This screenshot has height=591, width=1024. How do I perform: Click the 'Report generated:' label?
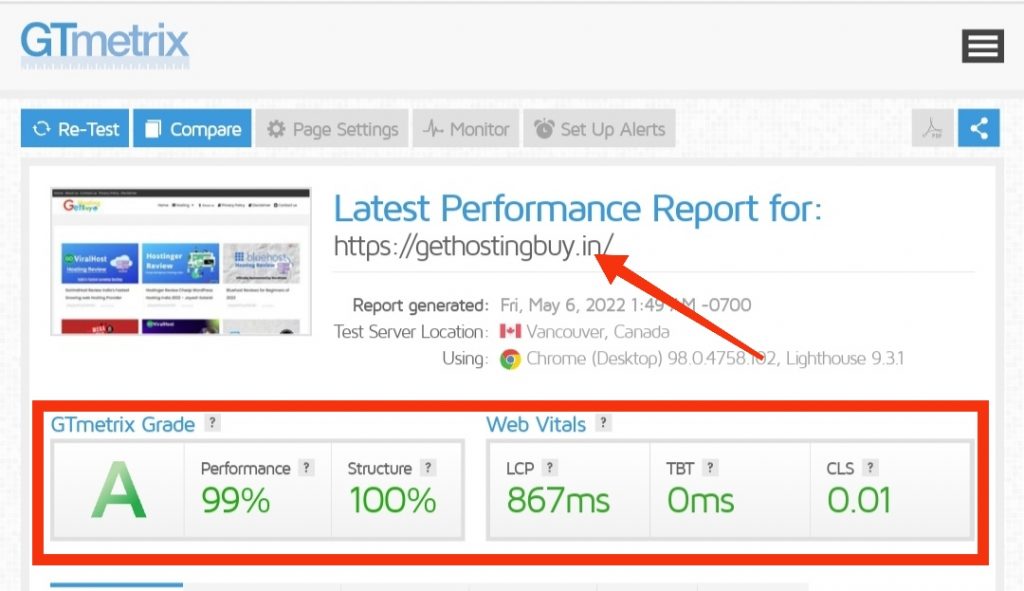click(x=421, y=305)
